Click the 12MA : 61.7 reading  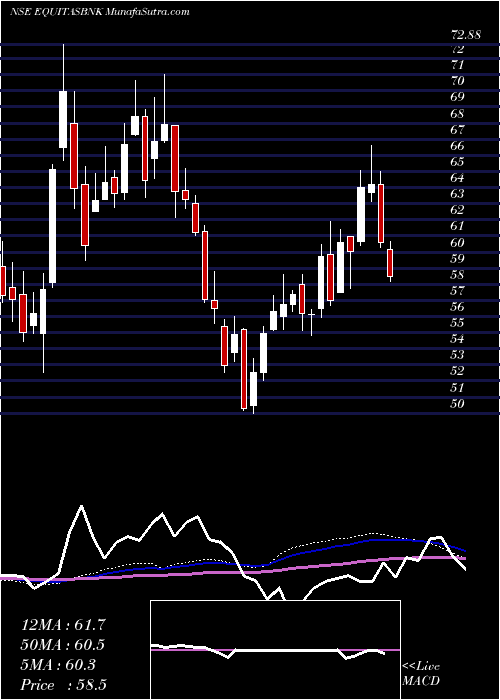click(63, 625)
